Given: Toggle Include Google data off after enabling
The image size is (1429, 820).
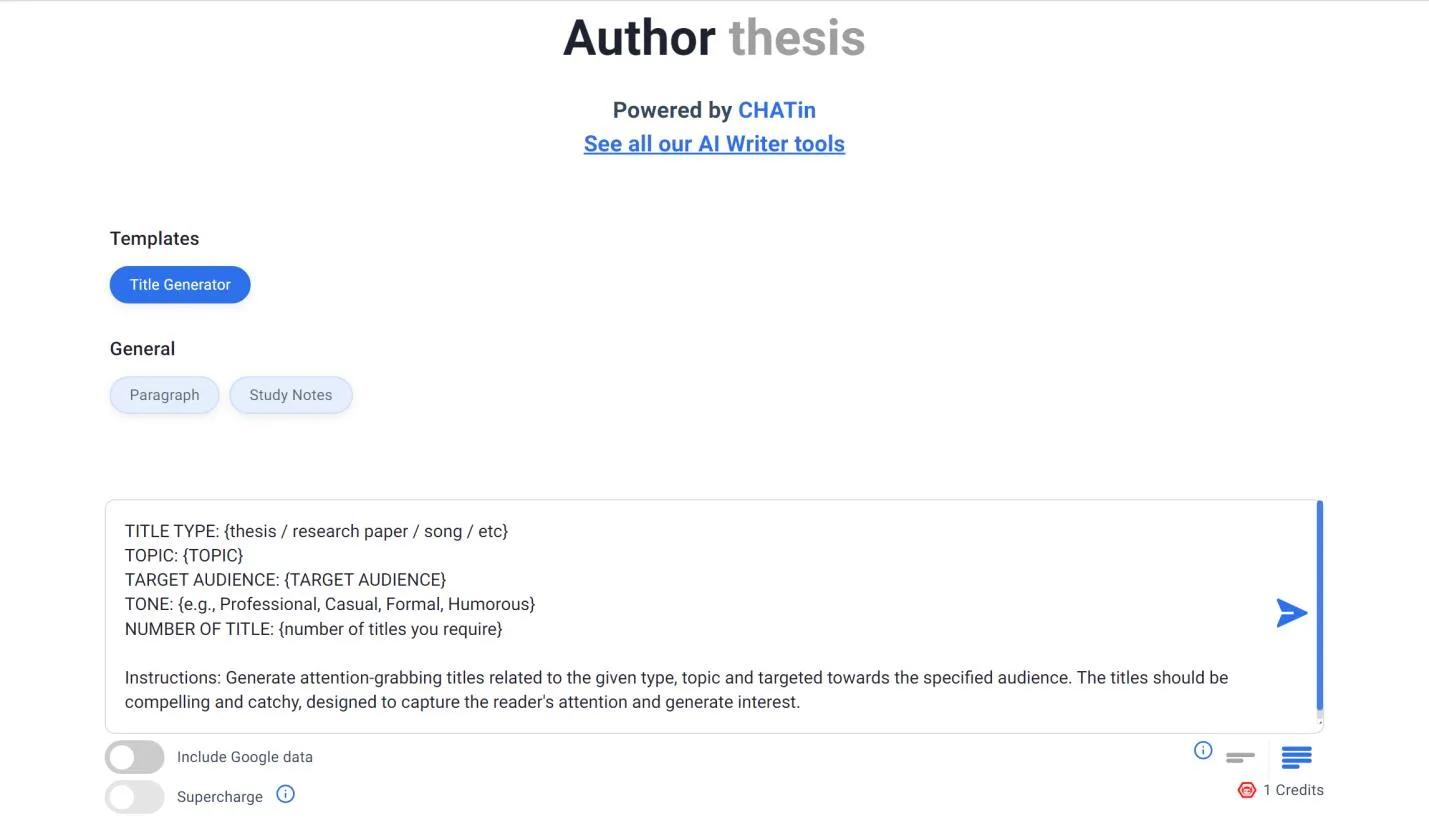Looking at the screenshot, I should click(x=134, y=757).
